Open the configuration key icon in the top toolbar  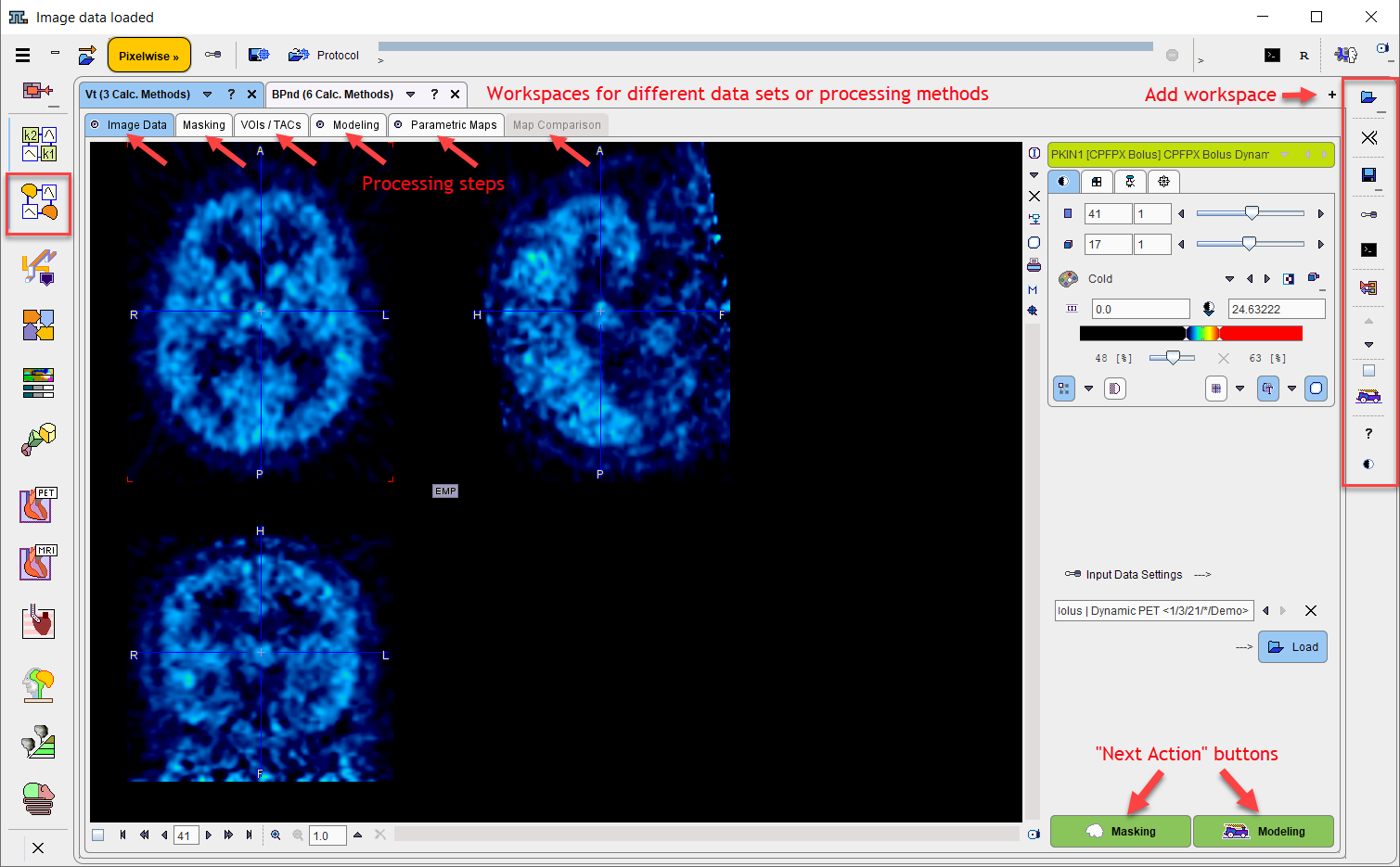tap(212, 55)
